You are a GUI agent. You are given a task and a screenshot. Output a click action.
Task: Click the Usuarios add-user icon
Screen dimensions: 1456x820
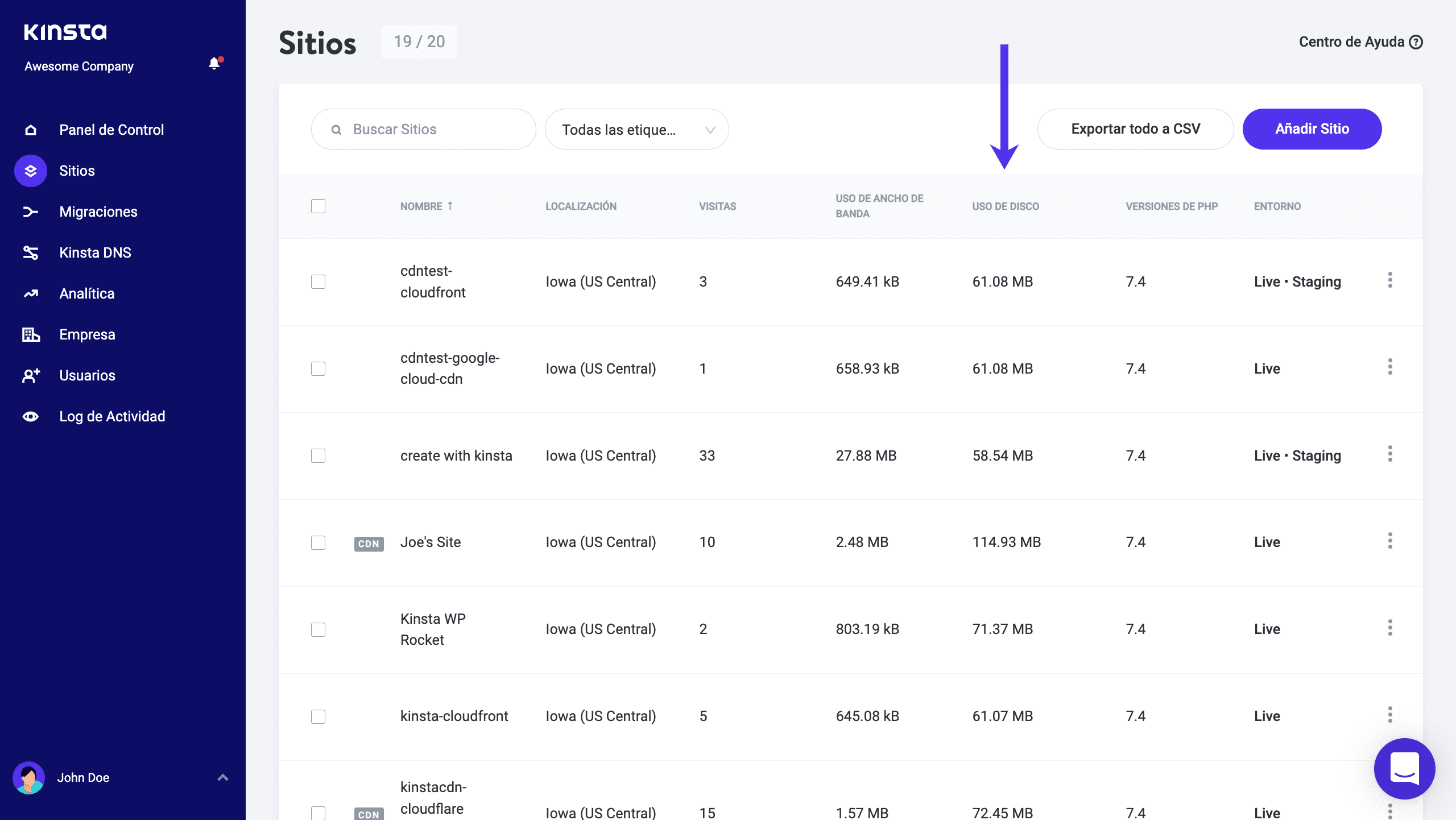click(x=30, y=375)
